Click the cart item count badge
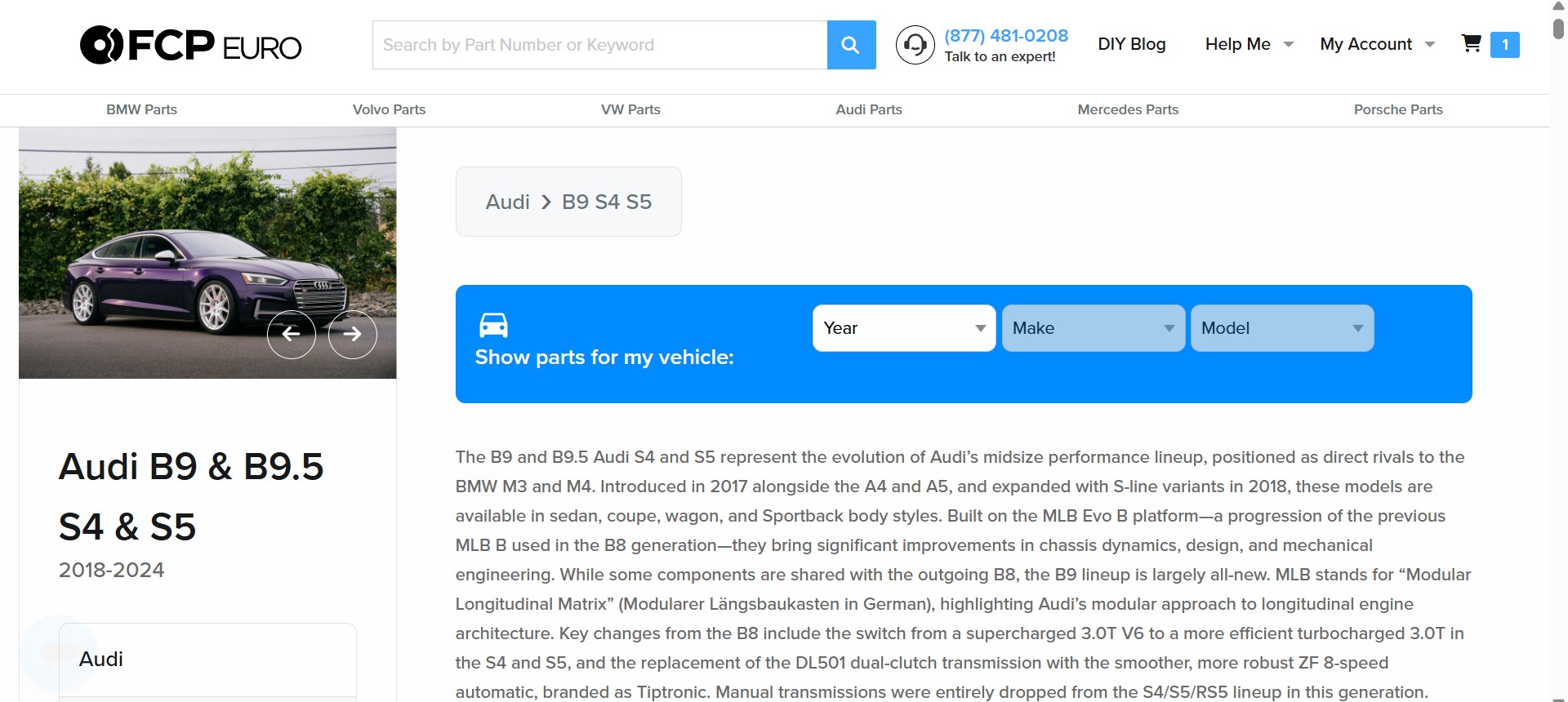This screenshot has height=702, width=1568. pyautogui.click(x=1504, y=45)
